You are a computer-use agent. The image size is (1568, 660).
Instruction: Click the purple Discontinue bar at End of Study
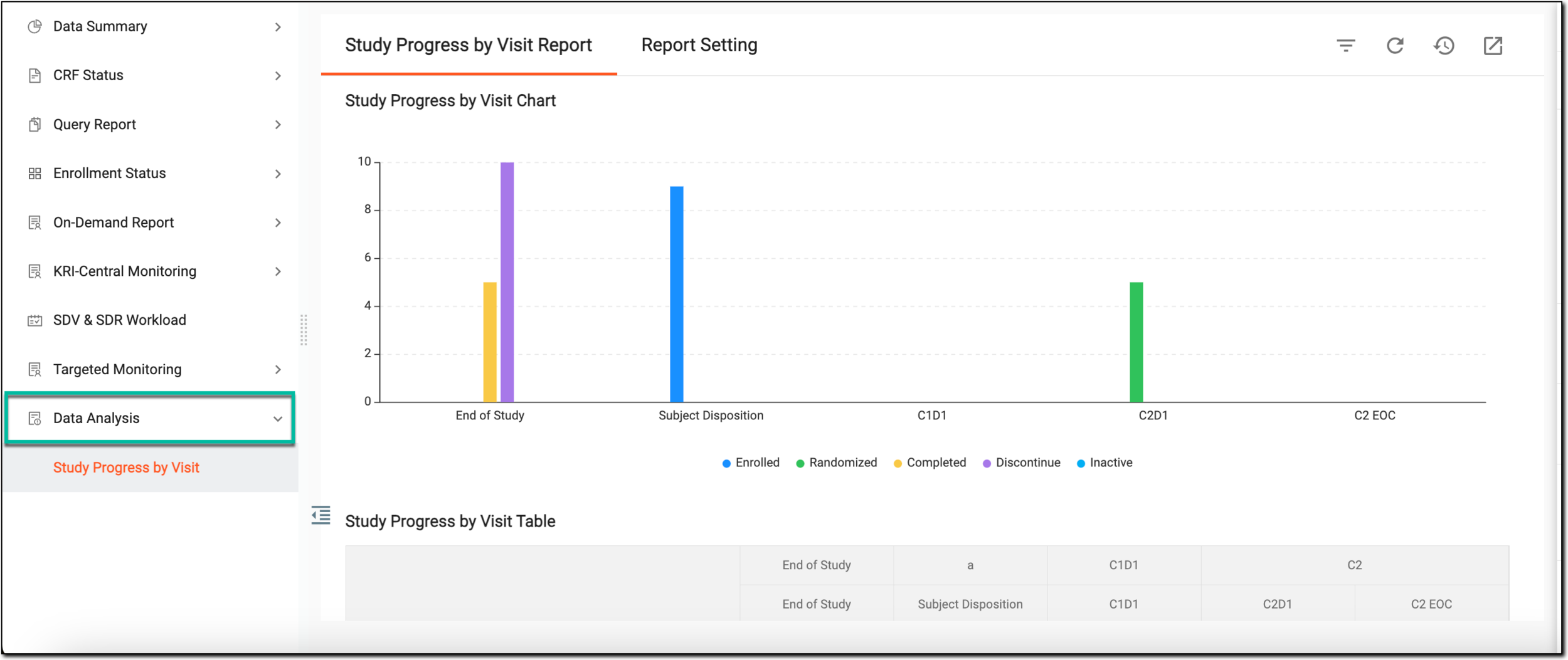click(x=507, y=282)
